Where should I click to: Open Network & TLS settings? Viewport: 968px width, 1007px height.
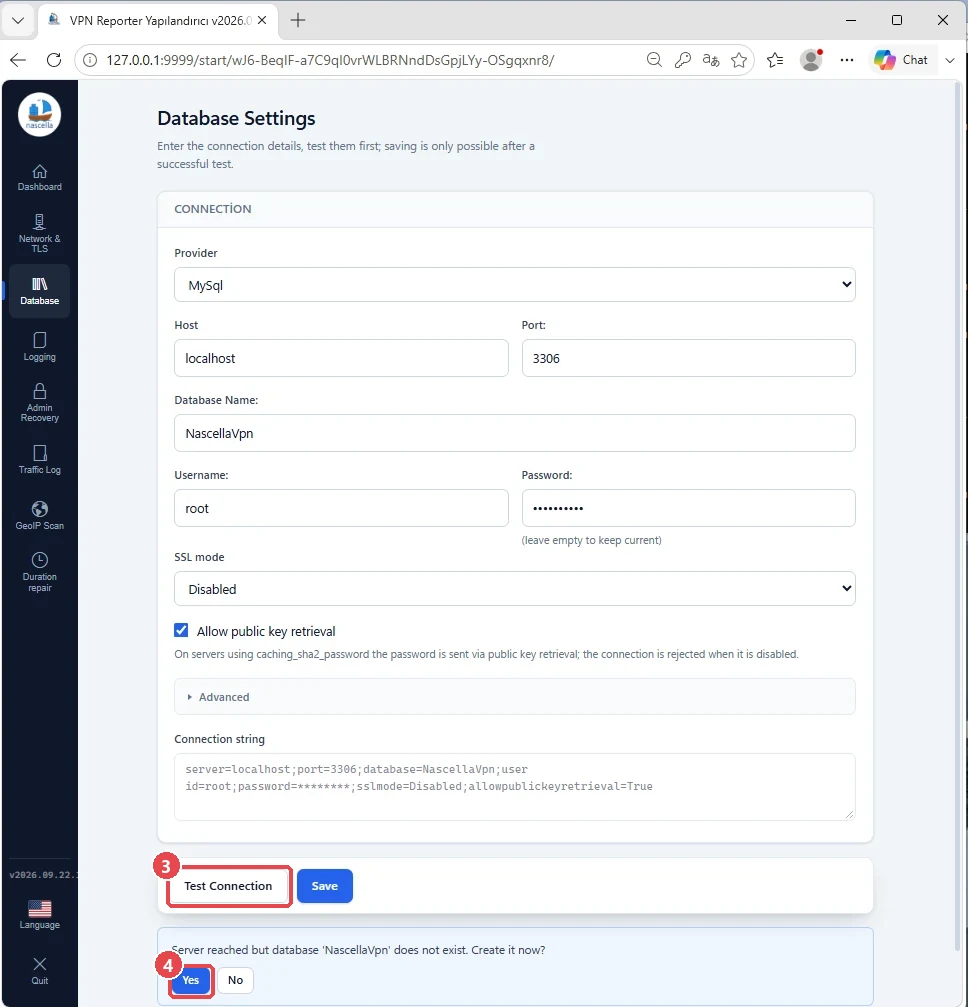pos(39,234)
